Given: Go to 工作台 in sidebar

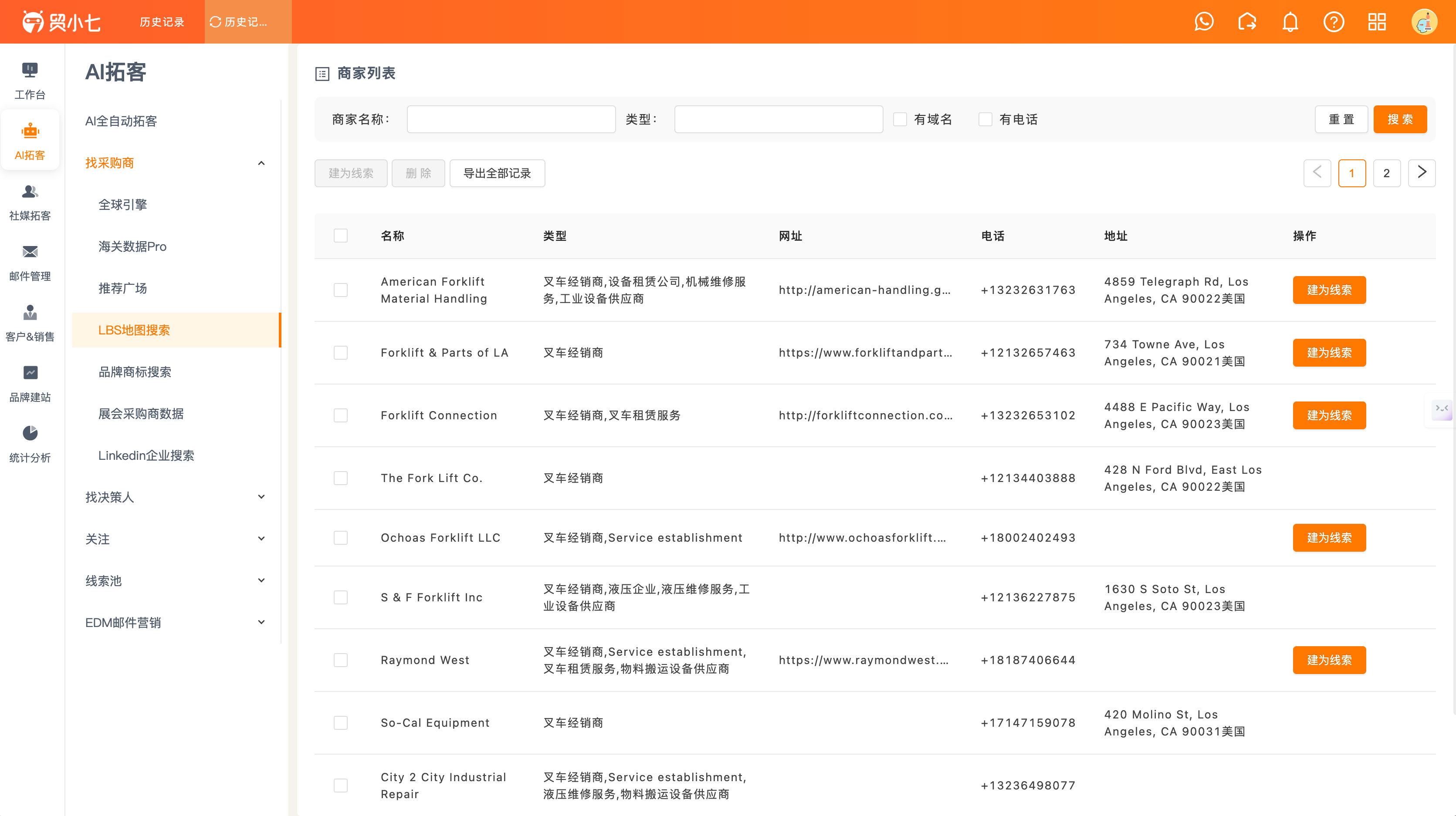Looking at the screenshot, I should point(30,81).
